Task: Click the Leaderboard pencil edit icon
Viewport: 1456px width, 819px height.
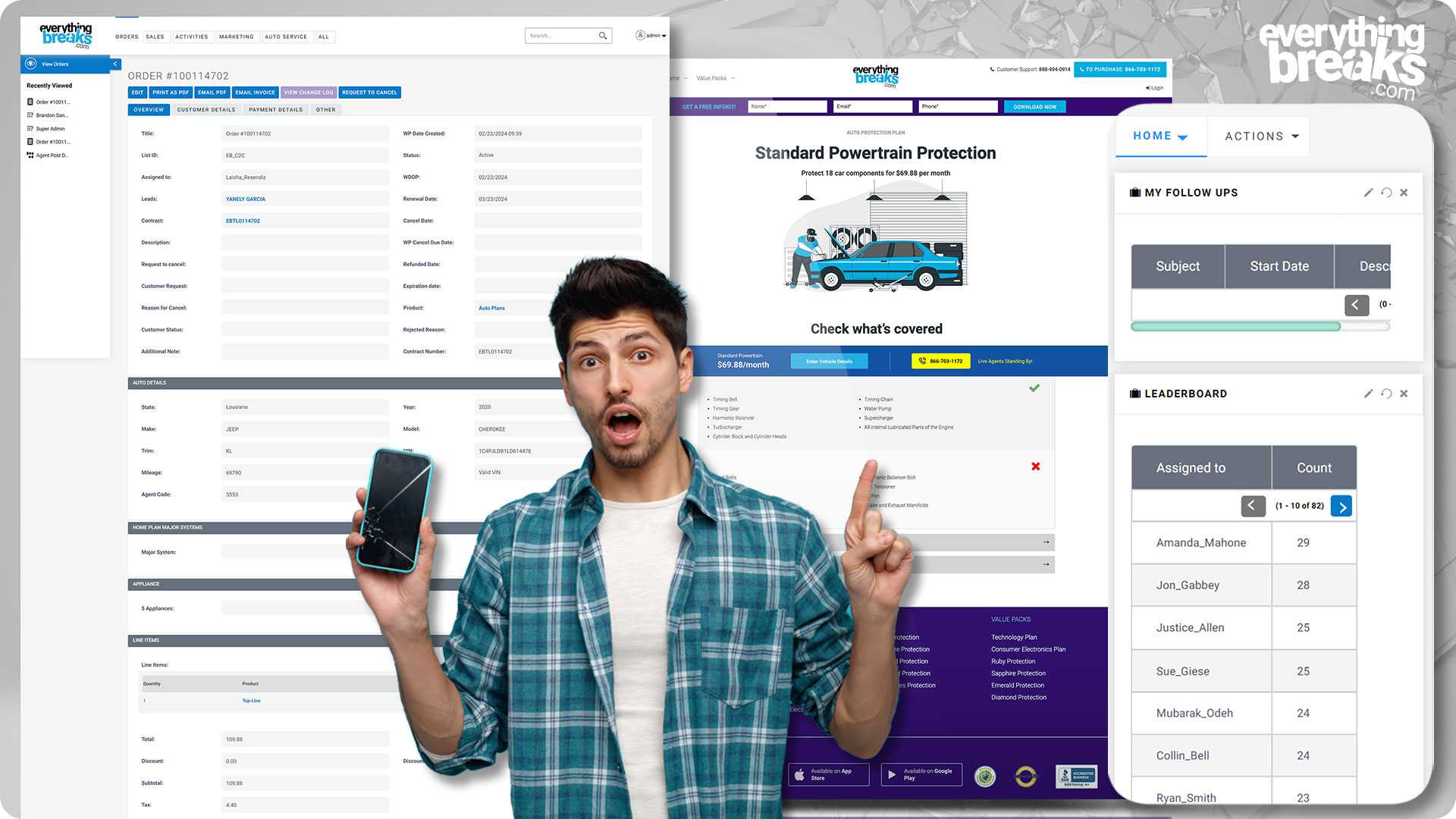Action: (1368, 394)
